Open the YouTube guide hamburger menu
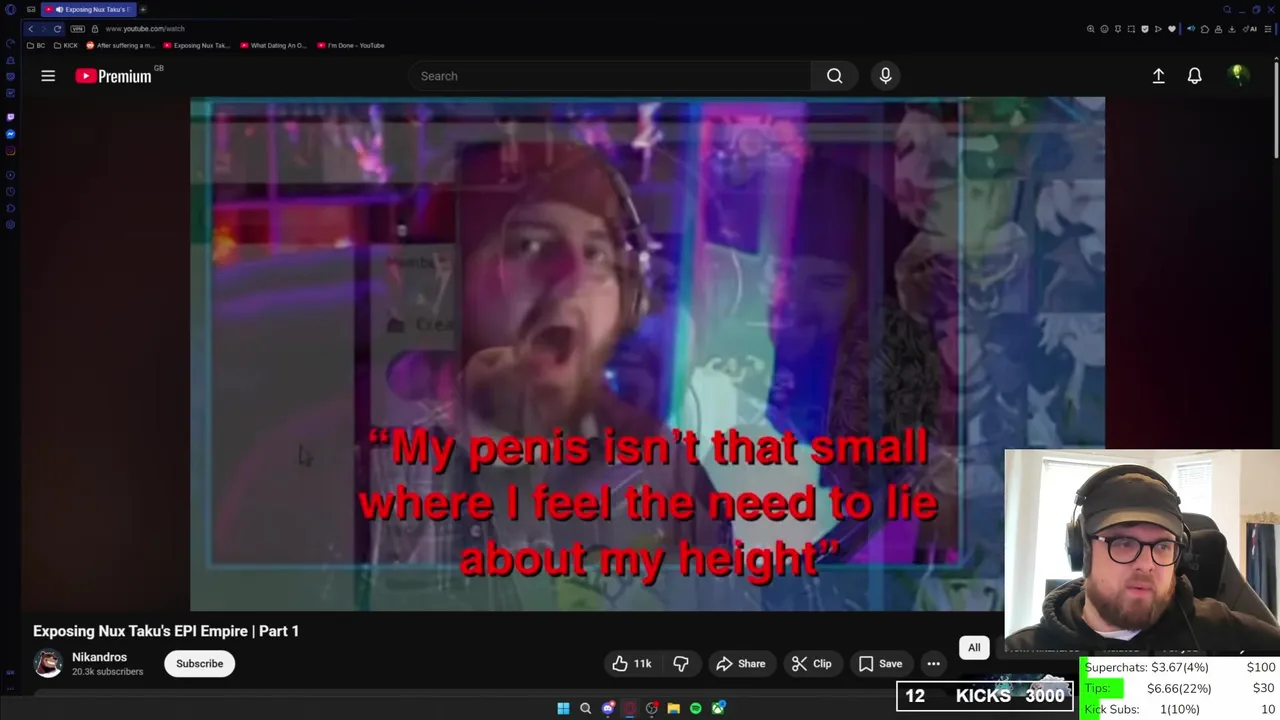 tap(48, 76)
